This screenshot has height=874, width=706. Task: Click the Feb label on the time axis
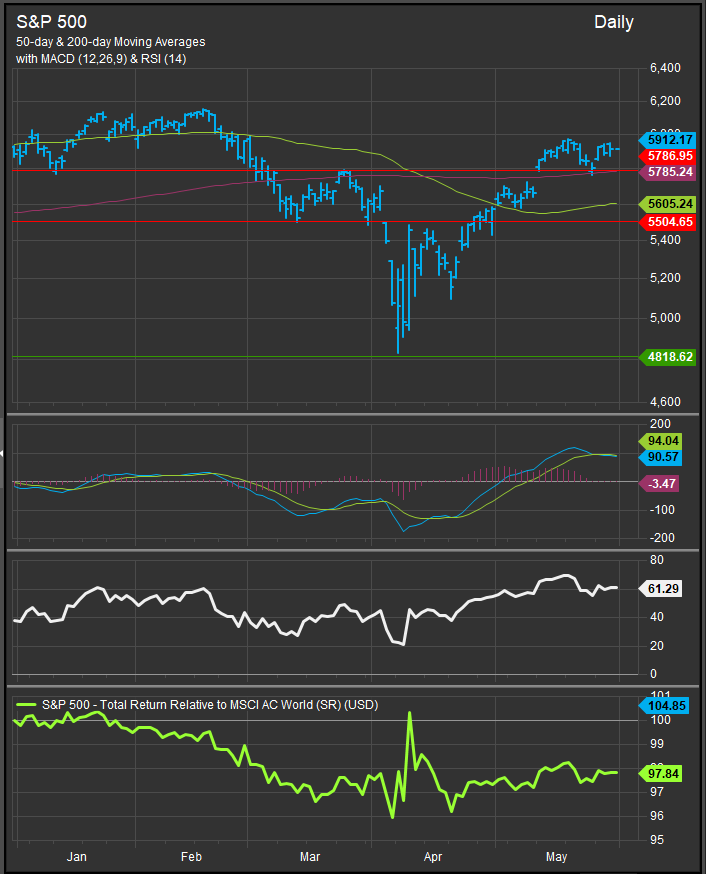191,857
